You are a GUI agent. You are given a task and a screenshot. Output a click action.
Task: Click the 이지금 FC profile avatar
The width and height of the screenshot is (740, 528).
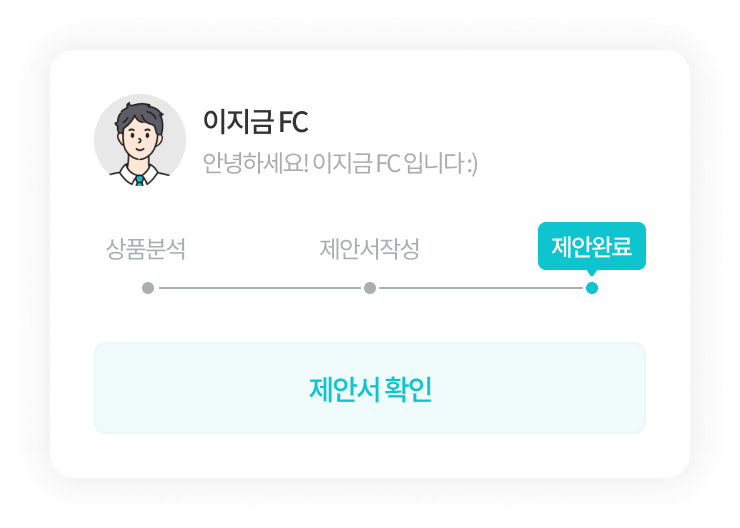coord(140,140)
